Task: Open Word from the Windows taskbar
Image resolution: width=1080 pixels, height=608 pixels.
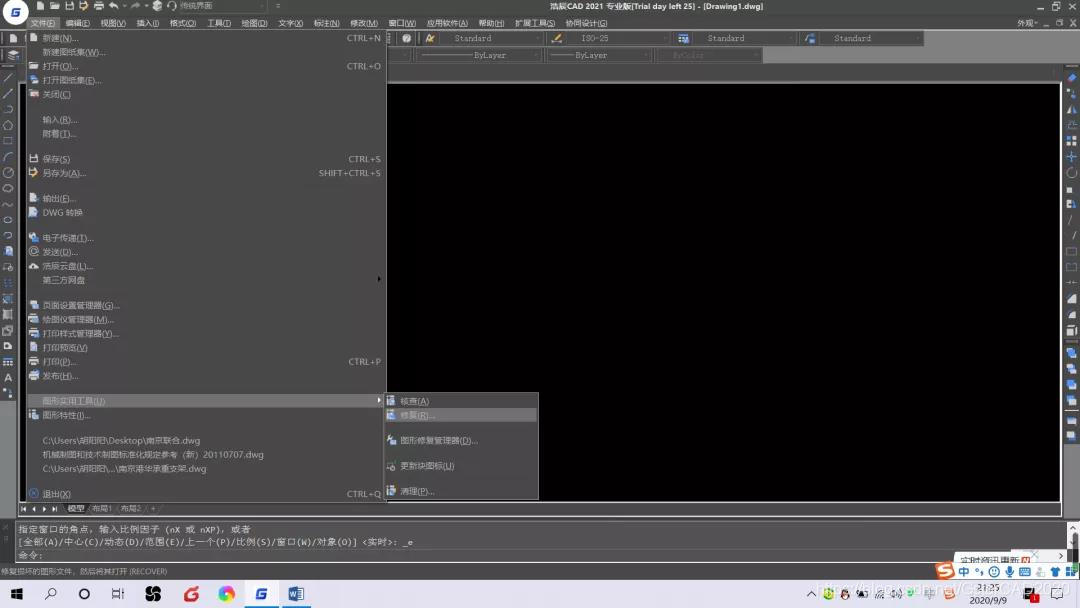Action: [295, 594]
